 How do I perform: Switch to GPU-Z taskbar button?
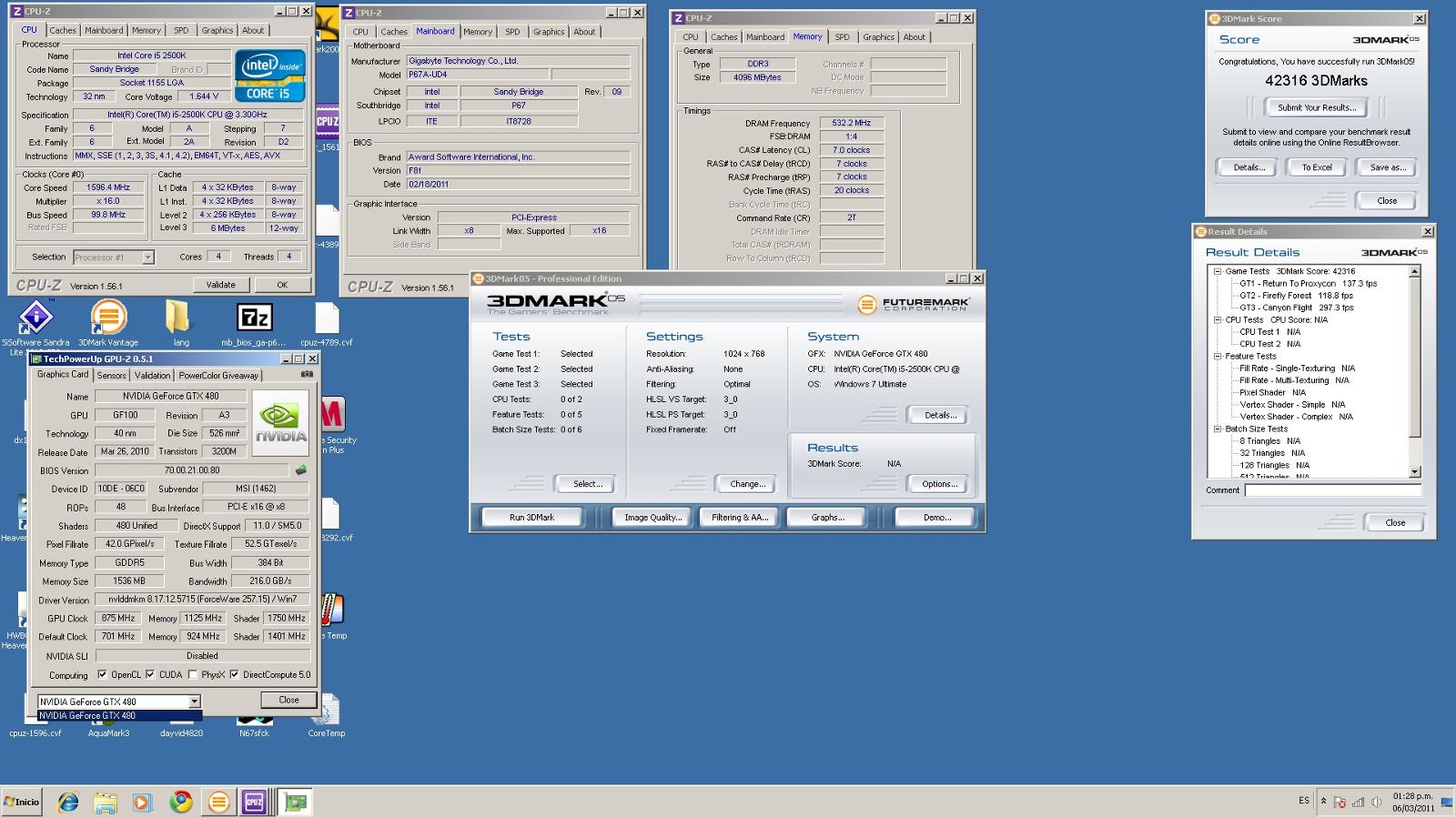click(294, 802)
